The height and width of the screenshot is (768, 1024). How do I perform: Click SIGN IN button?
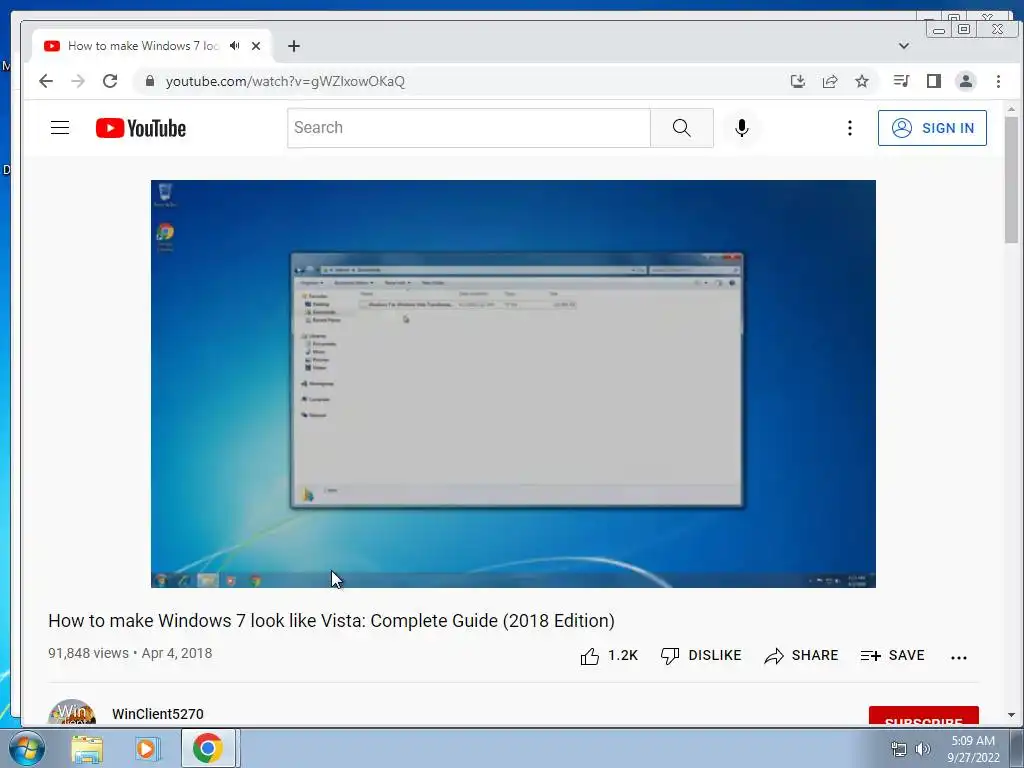(x=932, y=128)
